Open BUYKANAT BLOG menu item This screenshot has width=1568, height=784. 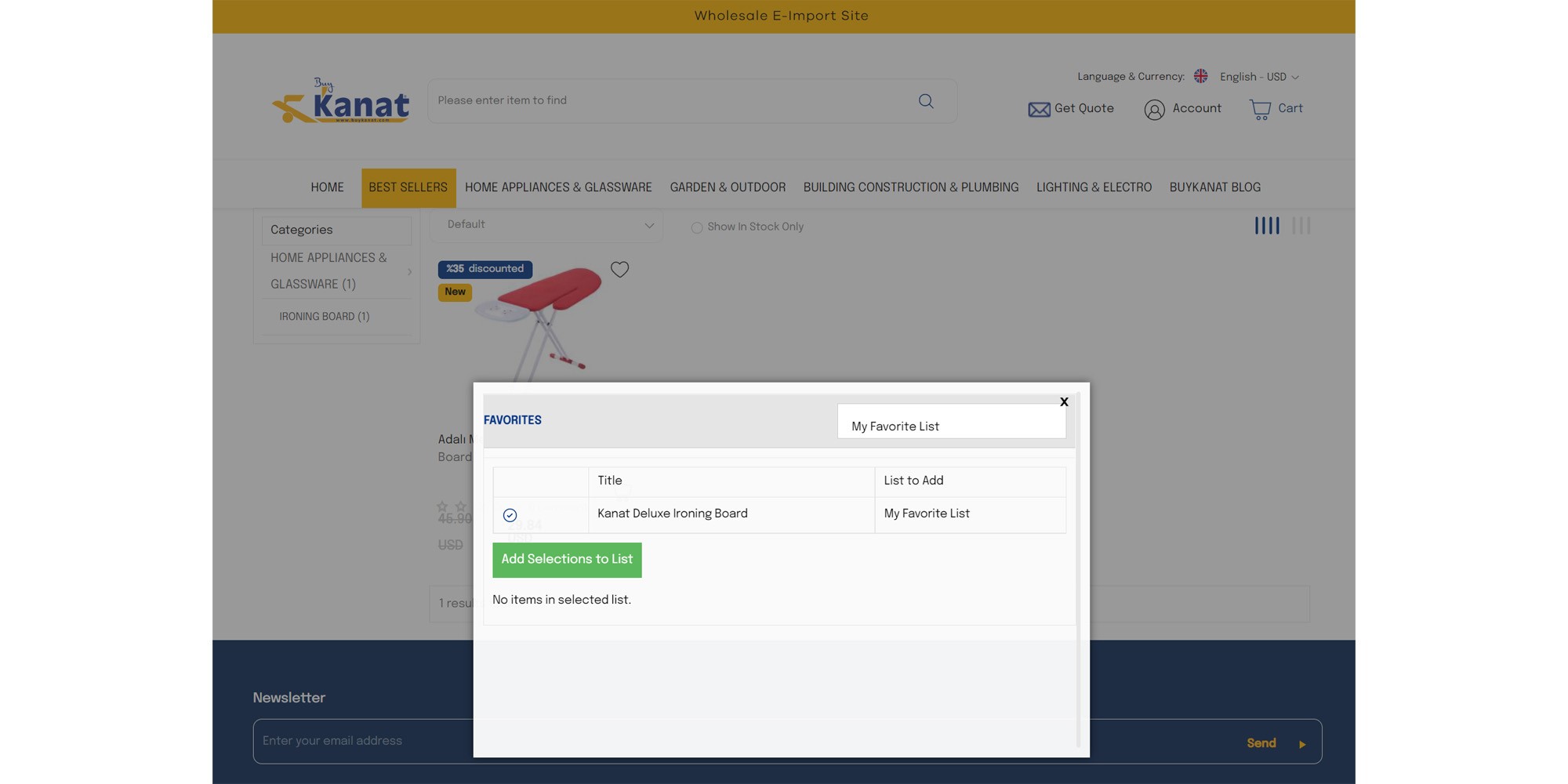pyautogui.click(x=1215, y=188)
